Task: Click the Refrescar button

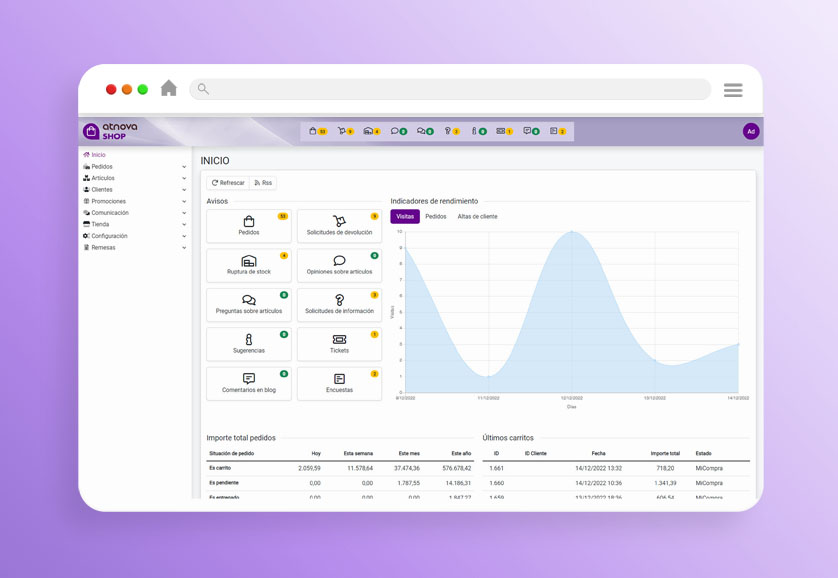Action: pos(228,182)
